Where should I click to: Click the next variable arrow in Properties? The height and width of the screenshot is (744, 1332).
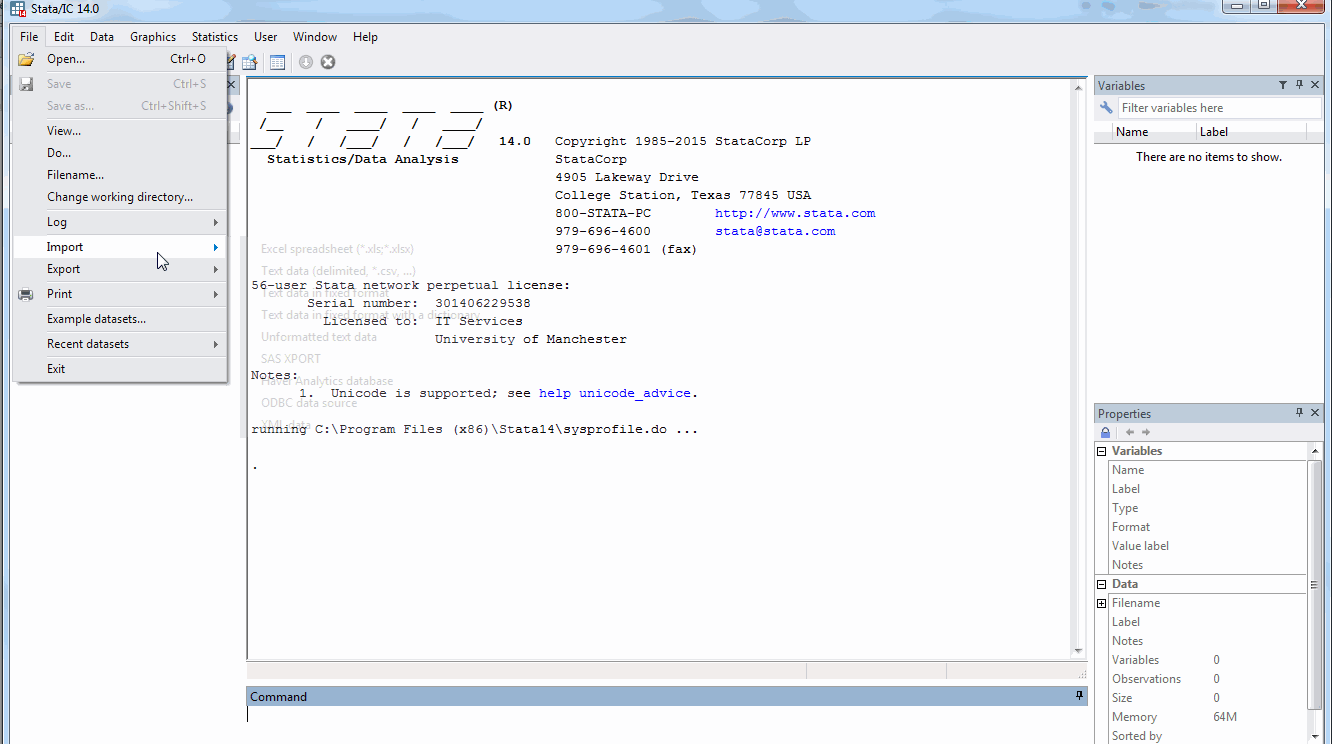pyautogui.click(x=1146, y=432)
